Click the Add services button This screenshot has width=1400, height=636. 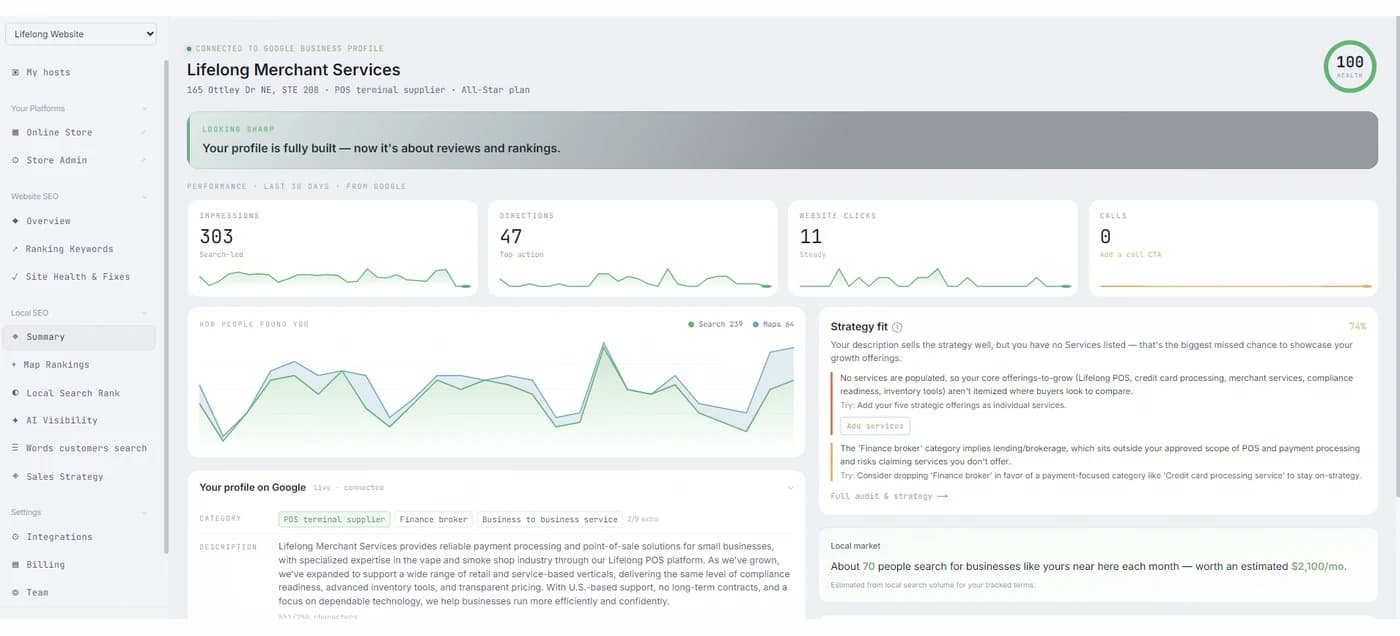pos(875,426)
